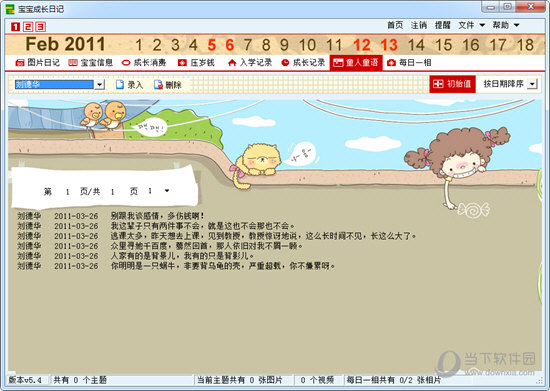Viewport: 550px width, 391px height.
Task: Open the 文件 menu
Action: pos(471,25)
